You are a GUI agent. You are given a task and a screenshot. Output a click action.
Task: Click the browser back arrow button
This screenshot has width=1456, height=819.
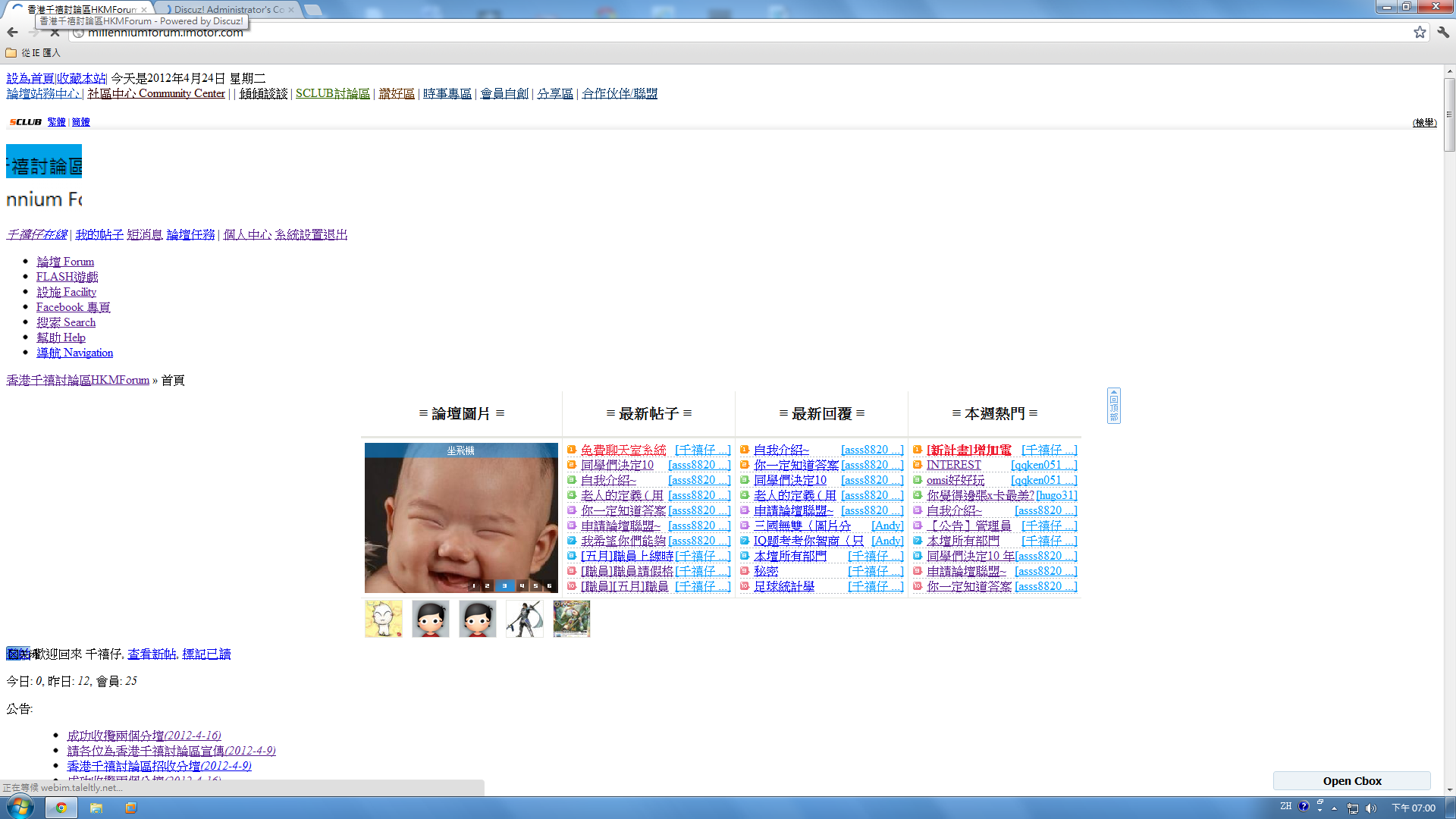point(12,32)
